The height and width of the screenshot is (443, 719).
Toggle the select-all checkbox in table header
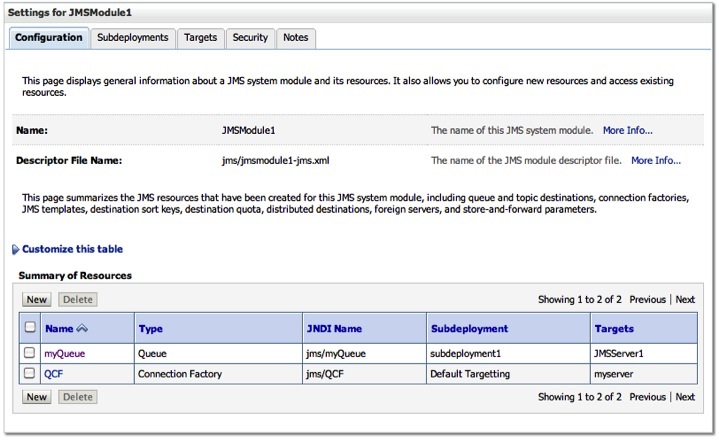point(30,328)
